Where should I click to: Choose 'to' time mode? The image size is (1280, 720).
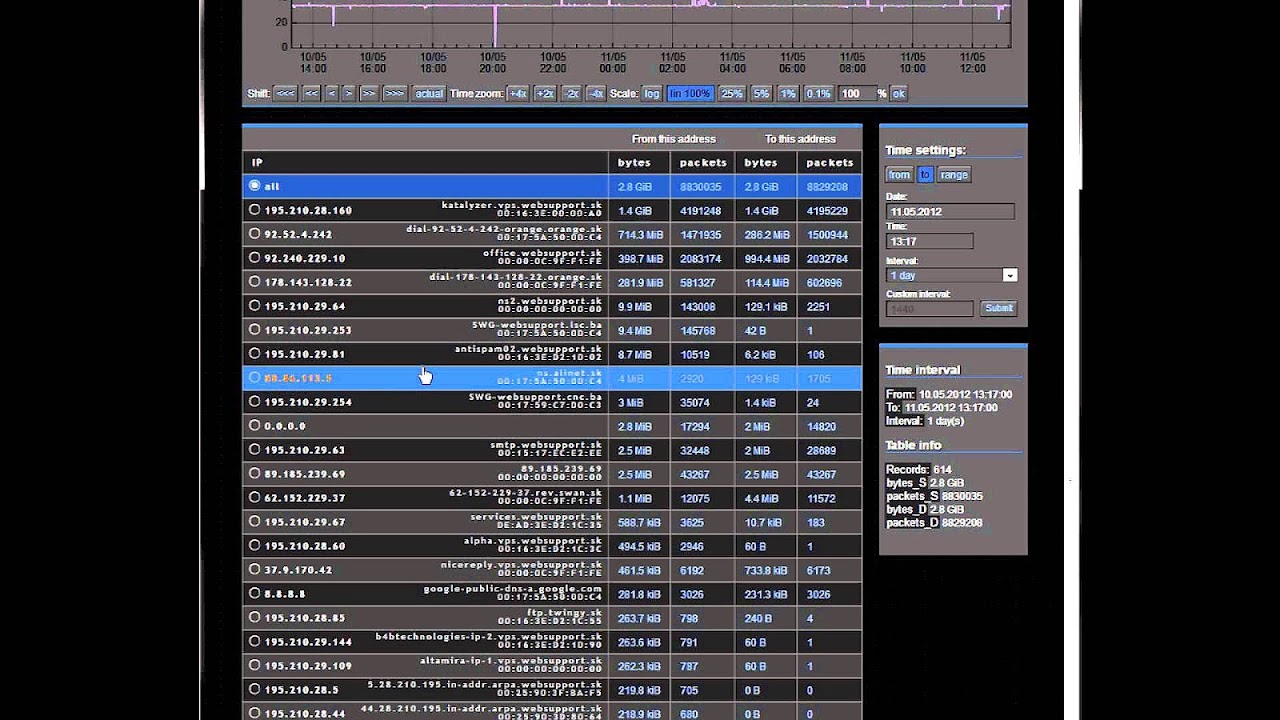point(925,174)
